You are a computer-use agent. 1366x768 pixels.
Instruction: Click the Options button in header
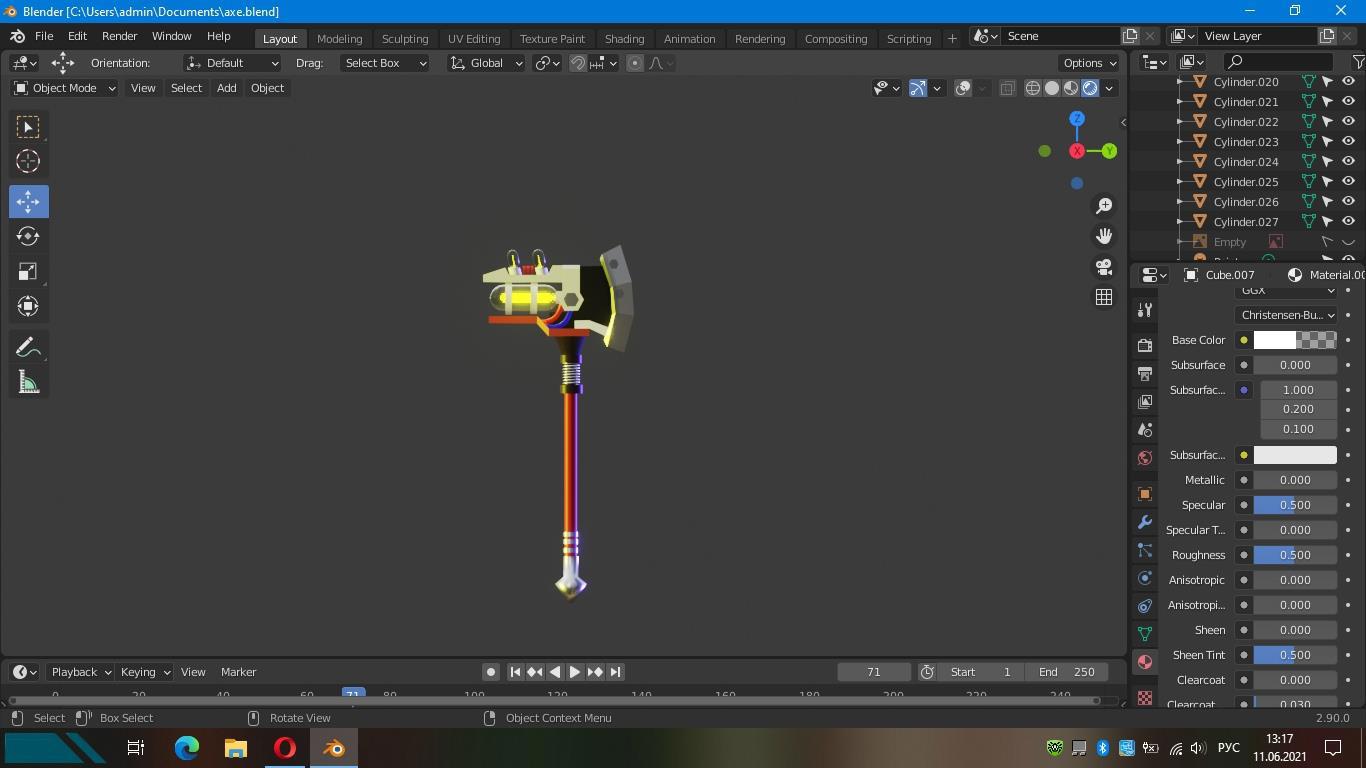pos(1089,63)
